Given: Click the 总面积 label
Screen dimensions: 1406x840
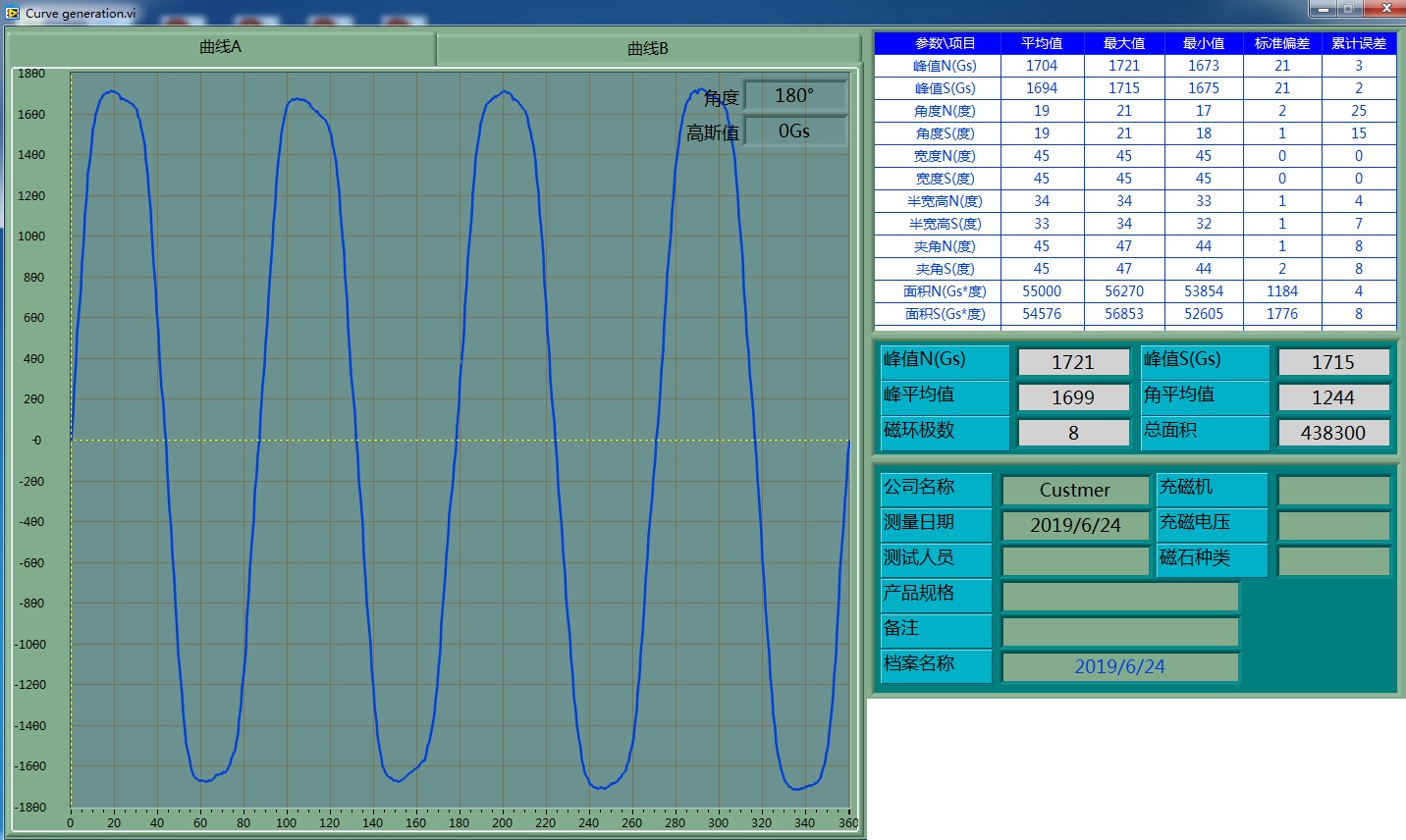Looking at the screenshot, I should [1206, 431].
